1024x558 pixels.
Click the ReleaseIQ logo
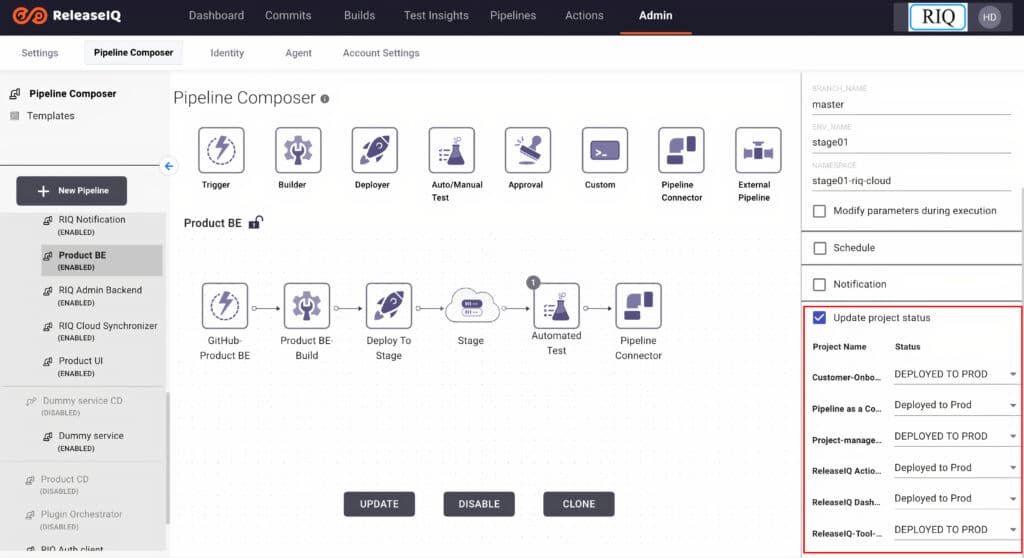(x=67, y=16)
